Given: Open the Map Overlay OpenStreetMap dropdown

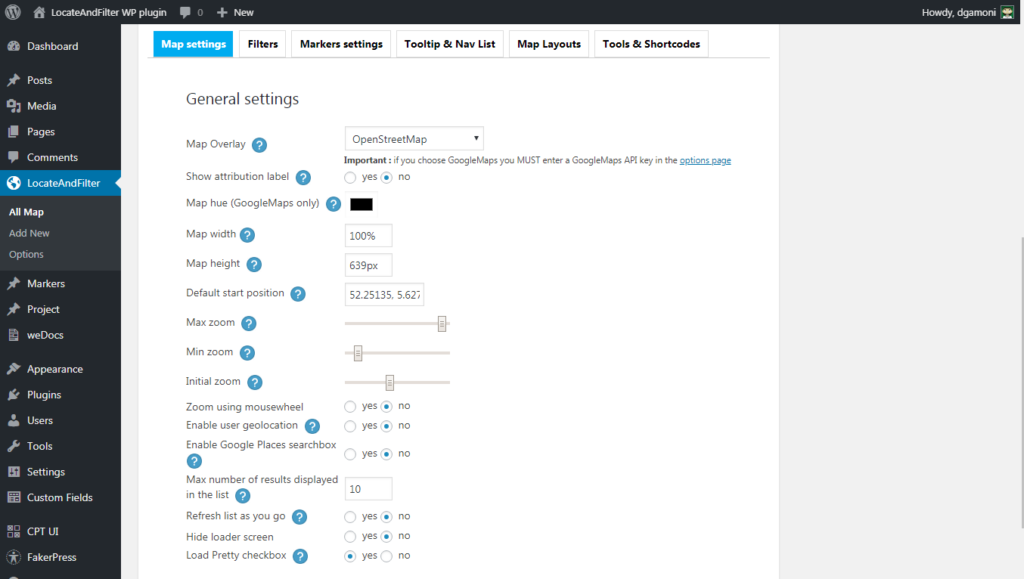Looking at the screenshot, I should (414, 139).
